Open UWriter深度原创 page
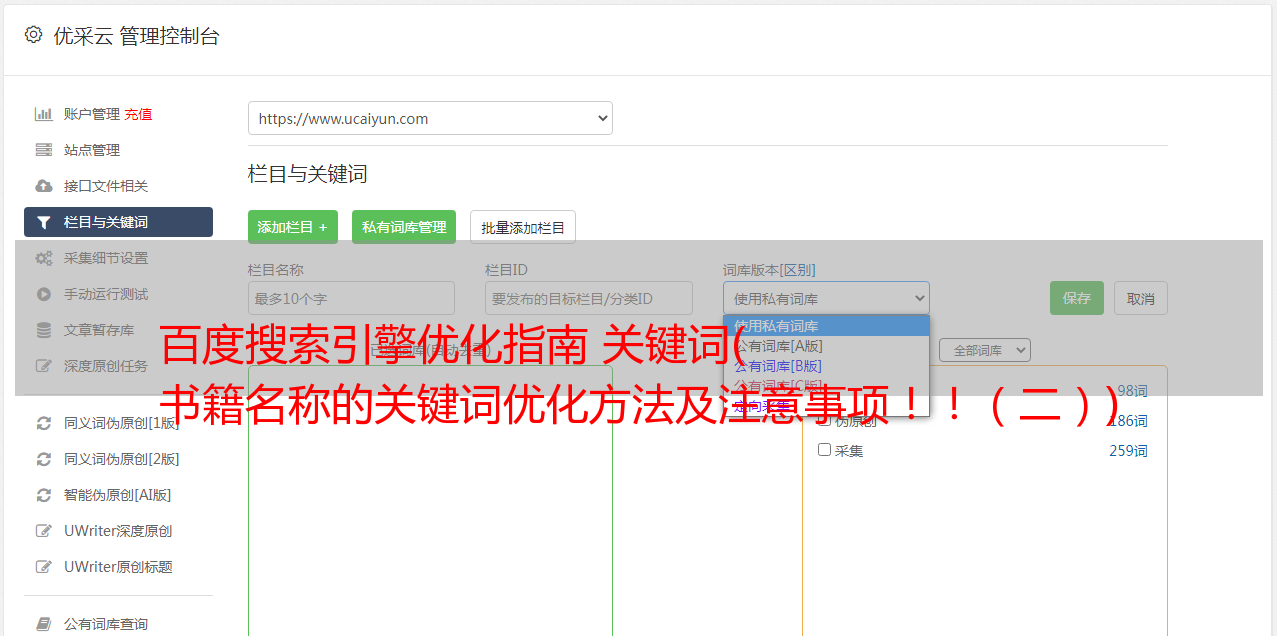 point(118,531)
